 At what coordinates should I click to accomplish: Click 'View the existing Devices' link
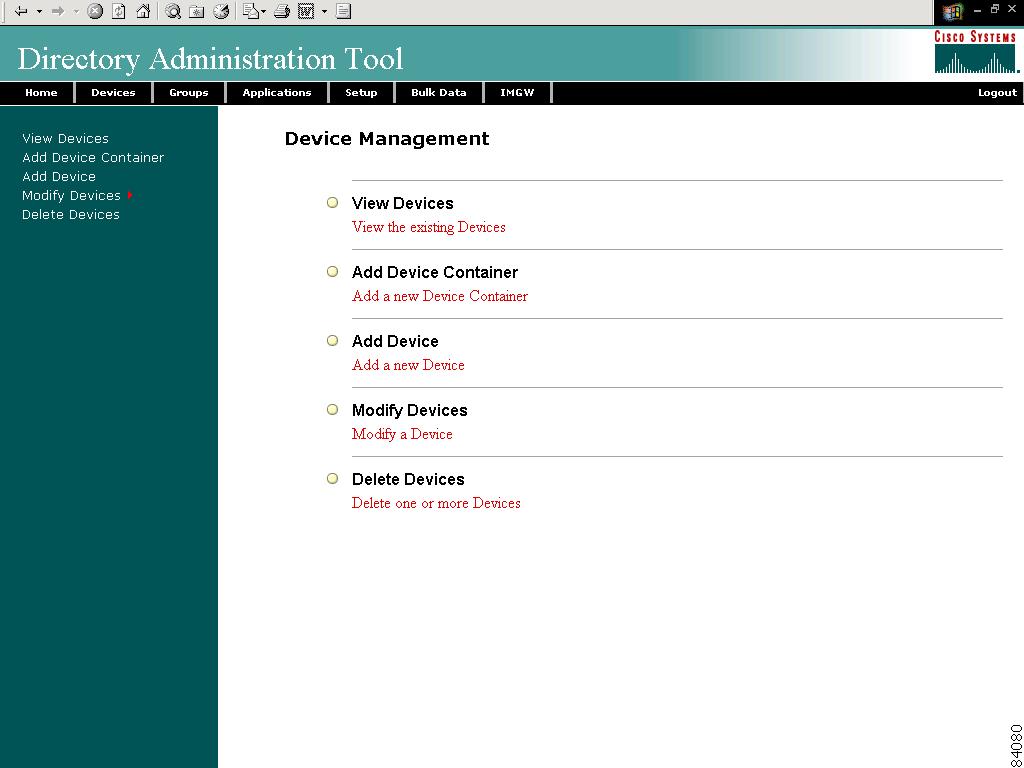click(428, 227)
